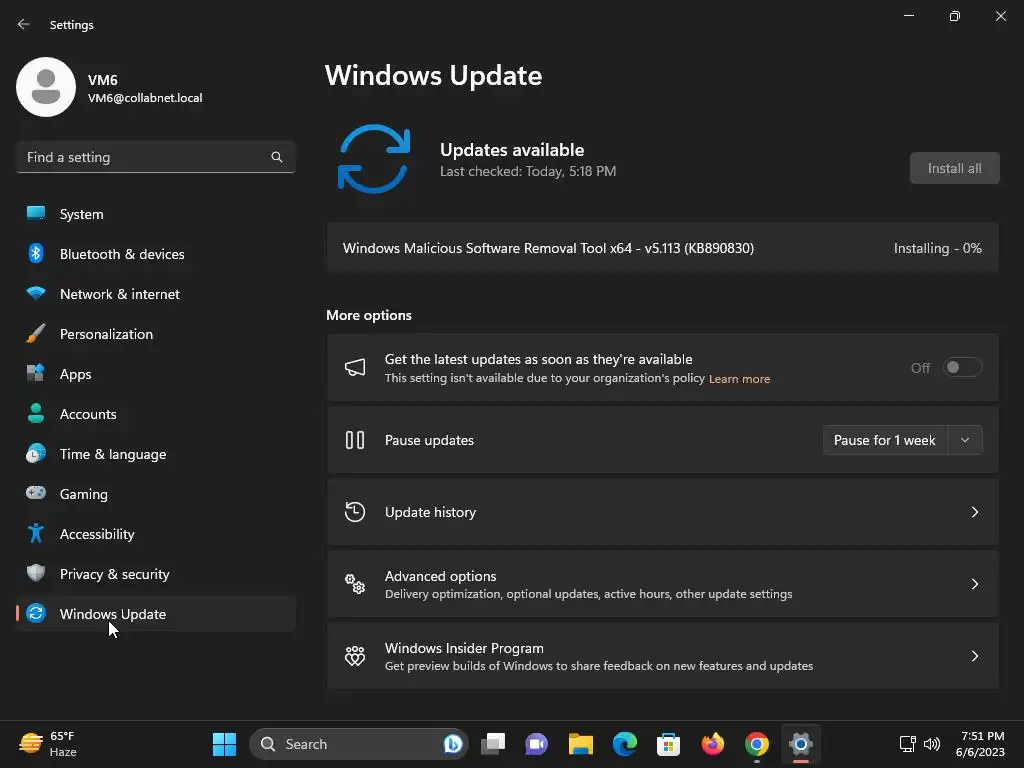Open Windows Insider Program chevron arrow
Viewport: 1024px width, 768px height.
tap(974, 656)
